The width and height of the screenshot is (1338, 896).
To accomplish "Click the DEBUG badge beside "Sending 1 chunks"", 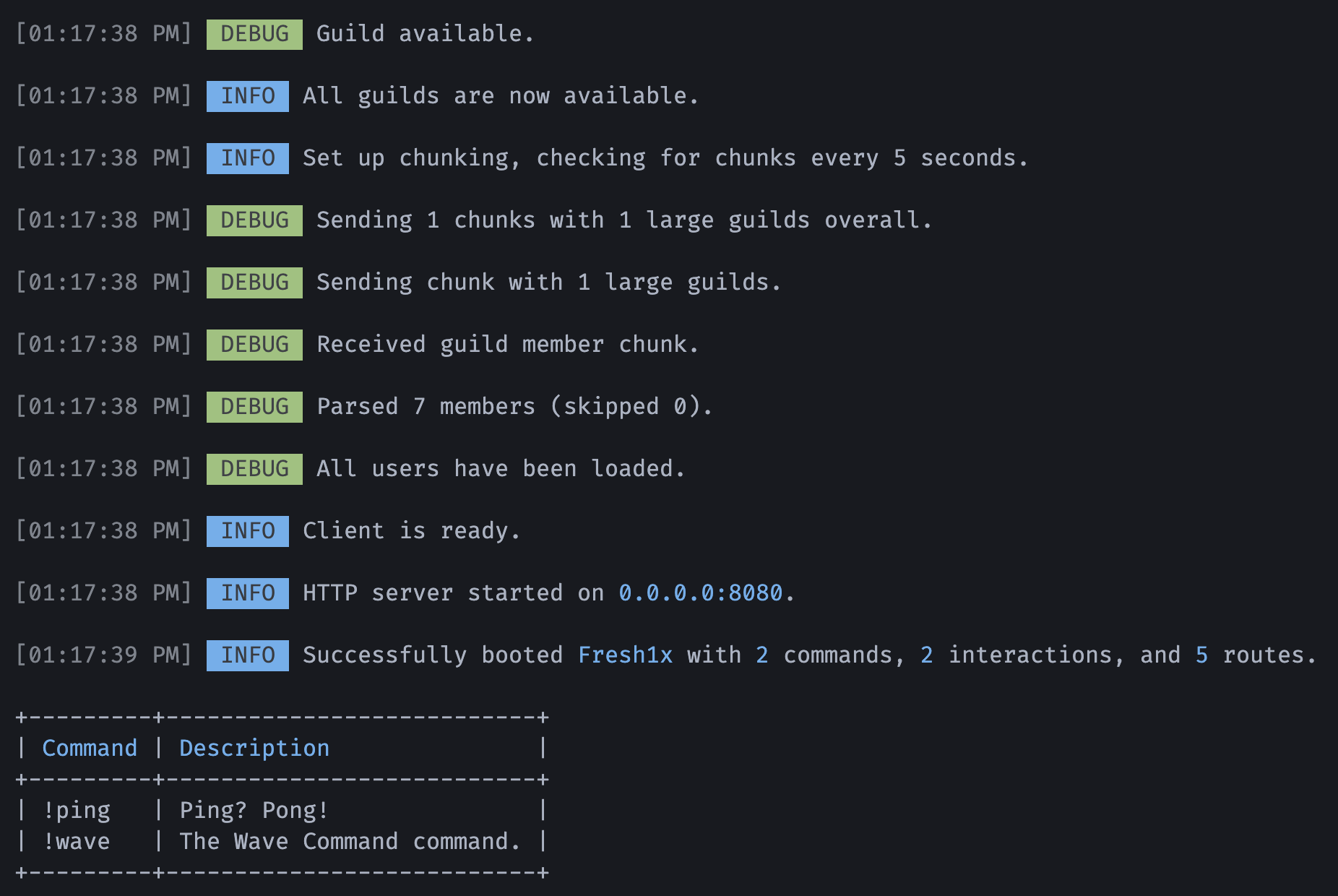I will pyautogui.click(x=254, y=220).
